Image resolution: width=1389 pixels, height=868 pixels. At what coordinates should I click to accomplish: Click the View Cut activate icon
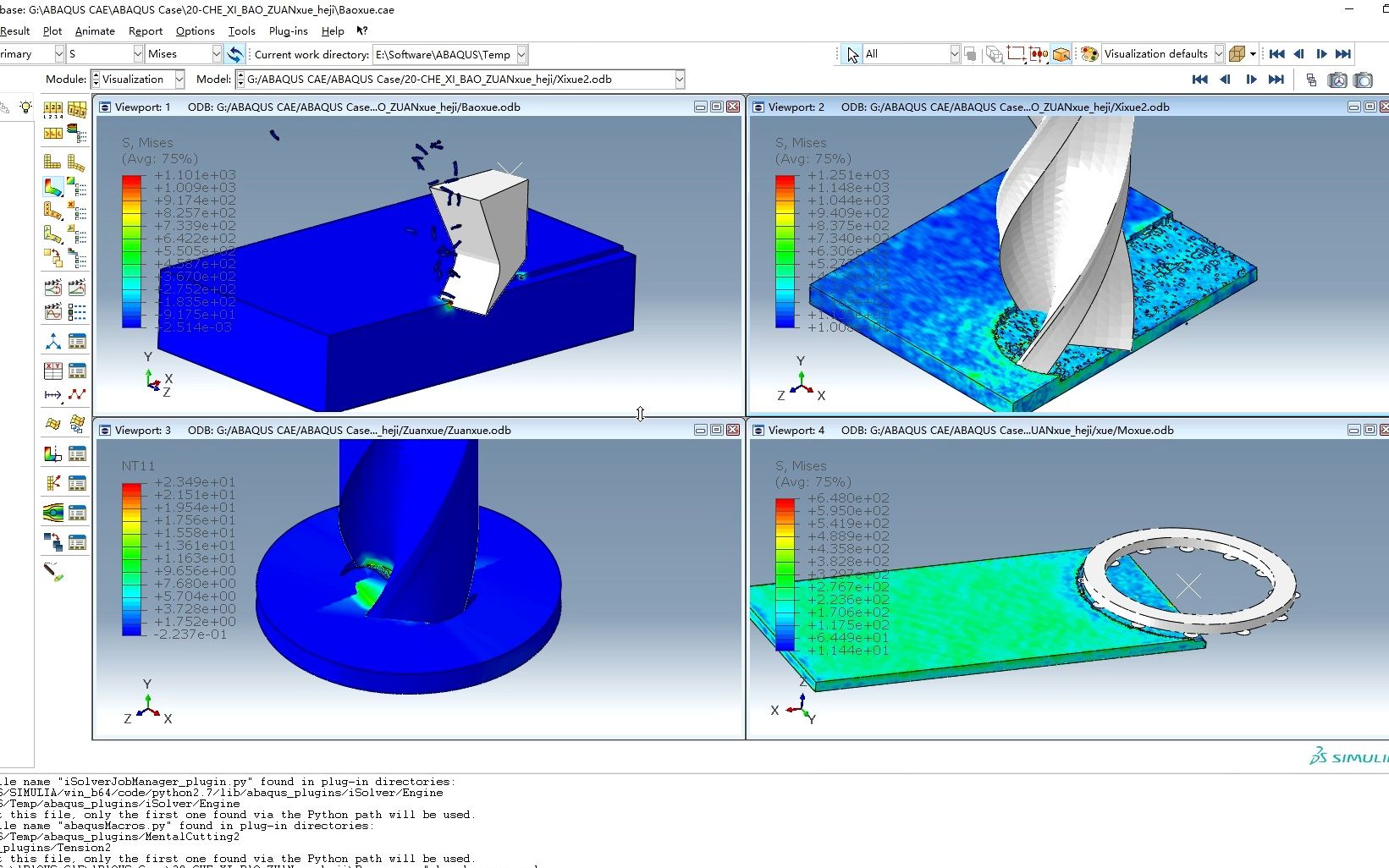(x=52, y=453)
